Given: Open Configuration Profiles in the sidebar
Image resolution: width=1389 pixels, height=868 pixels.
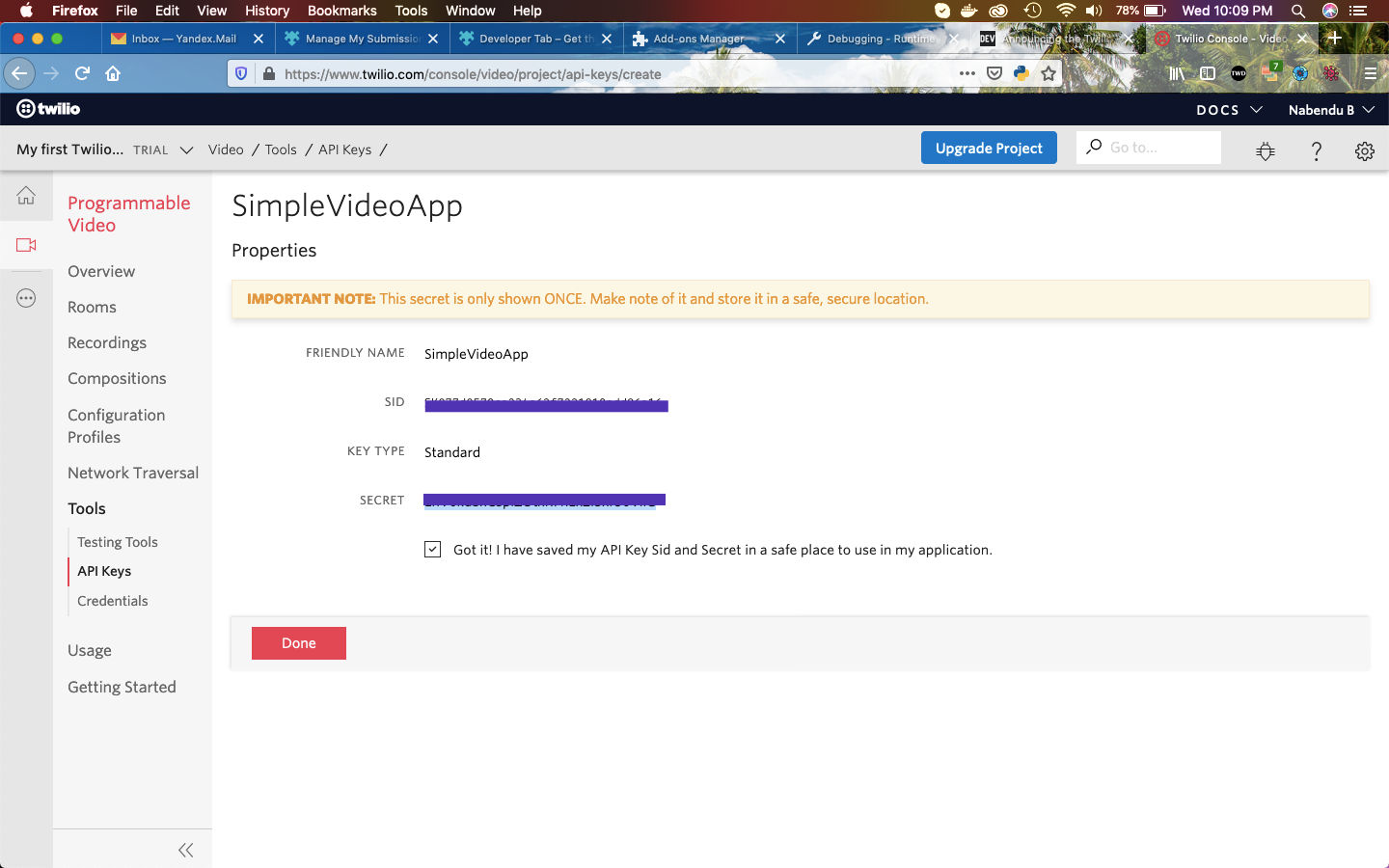Looking at the screenshot, I should click(x=117, y=425).
